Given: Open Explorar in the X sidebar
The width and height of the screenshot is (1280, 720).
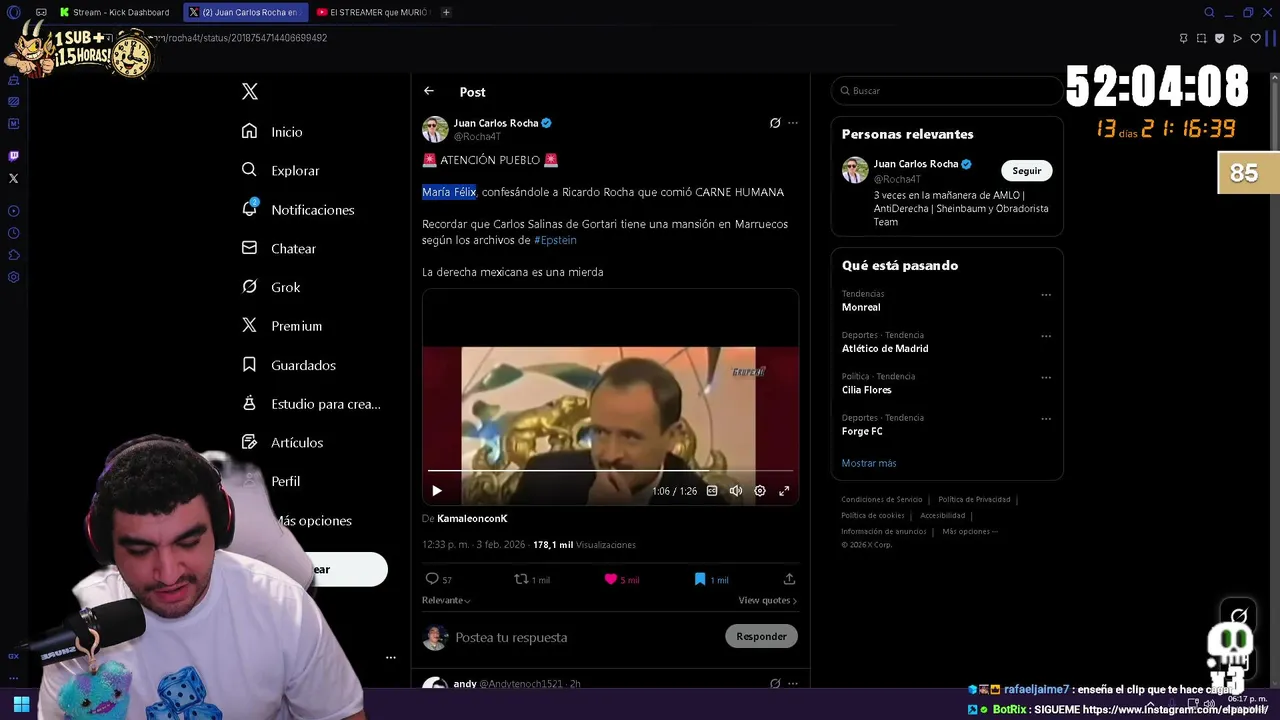Looking at the screenshot, I should click(x=281, y=171).
